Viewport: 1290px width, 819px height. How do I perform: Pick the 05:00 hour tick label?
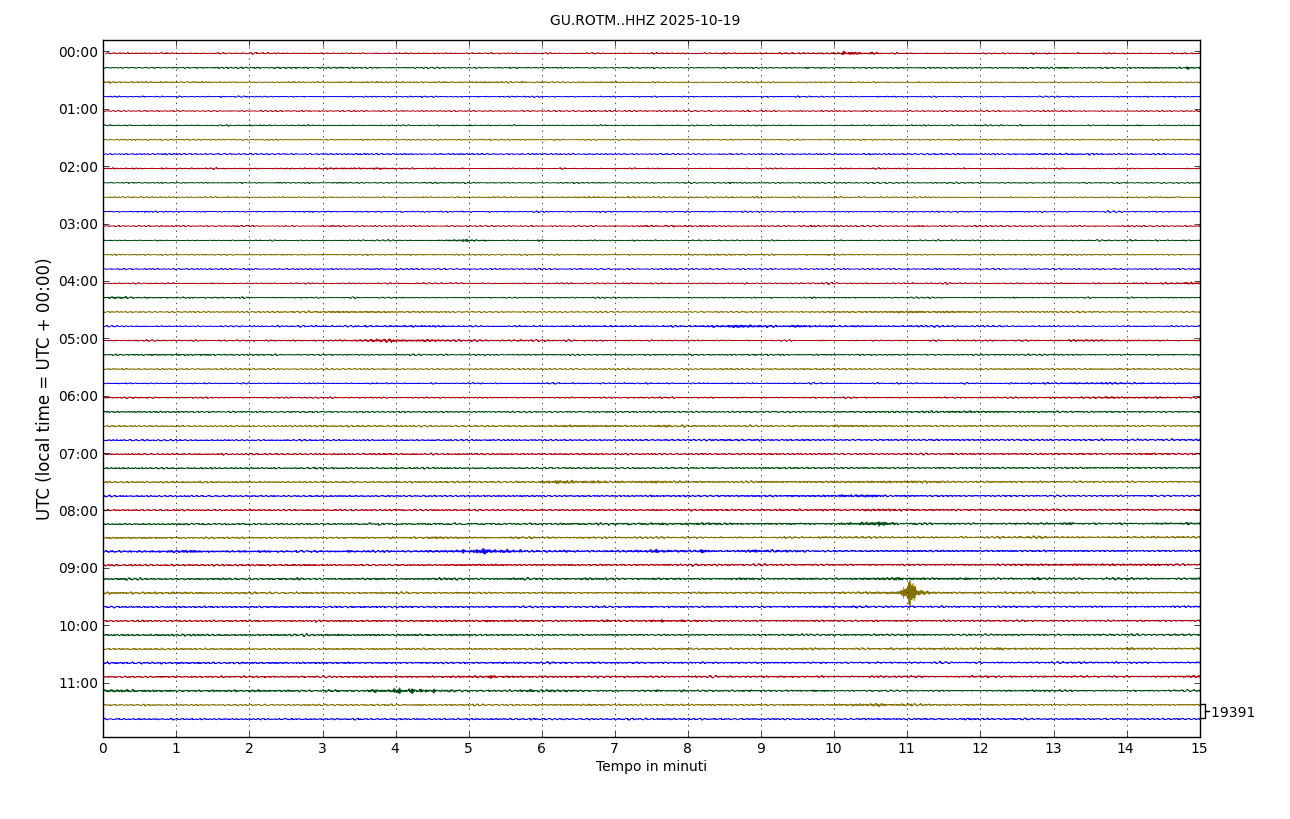(78, 339)
